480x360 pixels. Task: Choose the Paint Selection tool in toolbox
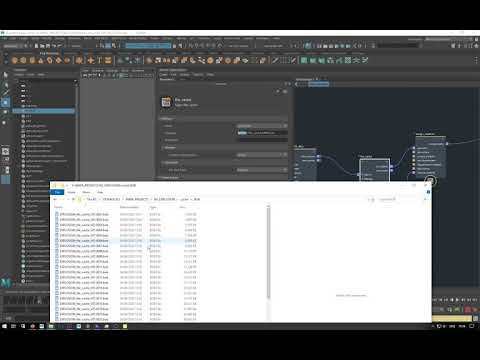coord(5,93)
